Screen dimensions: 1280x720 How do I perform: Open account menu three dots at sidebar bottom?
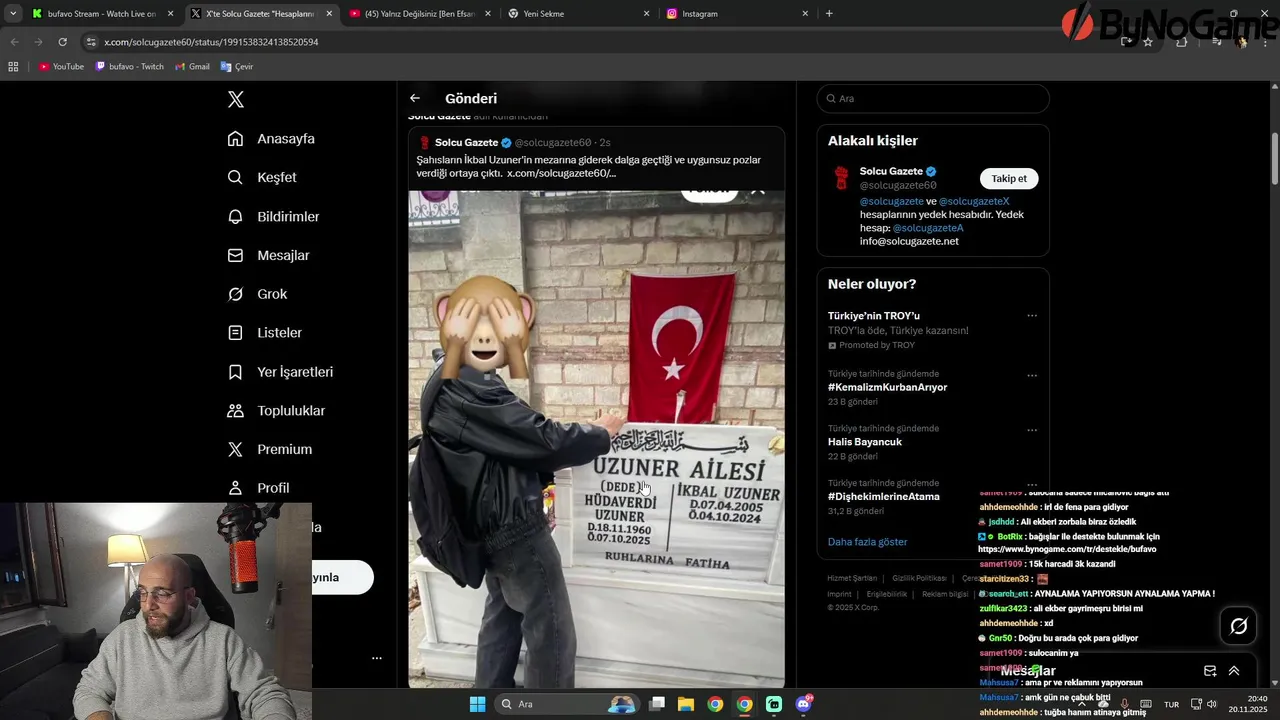click(377, 658)
